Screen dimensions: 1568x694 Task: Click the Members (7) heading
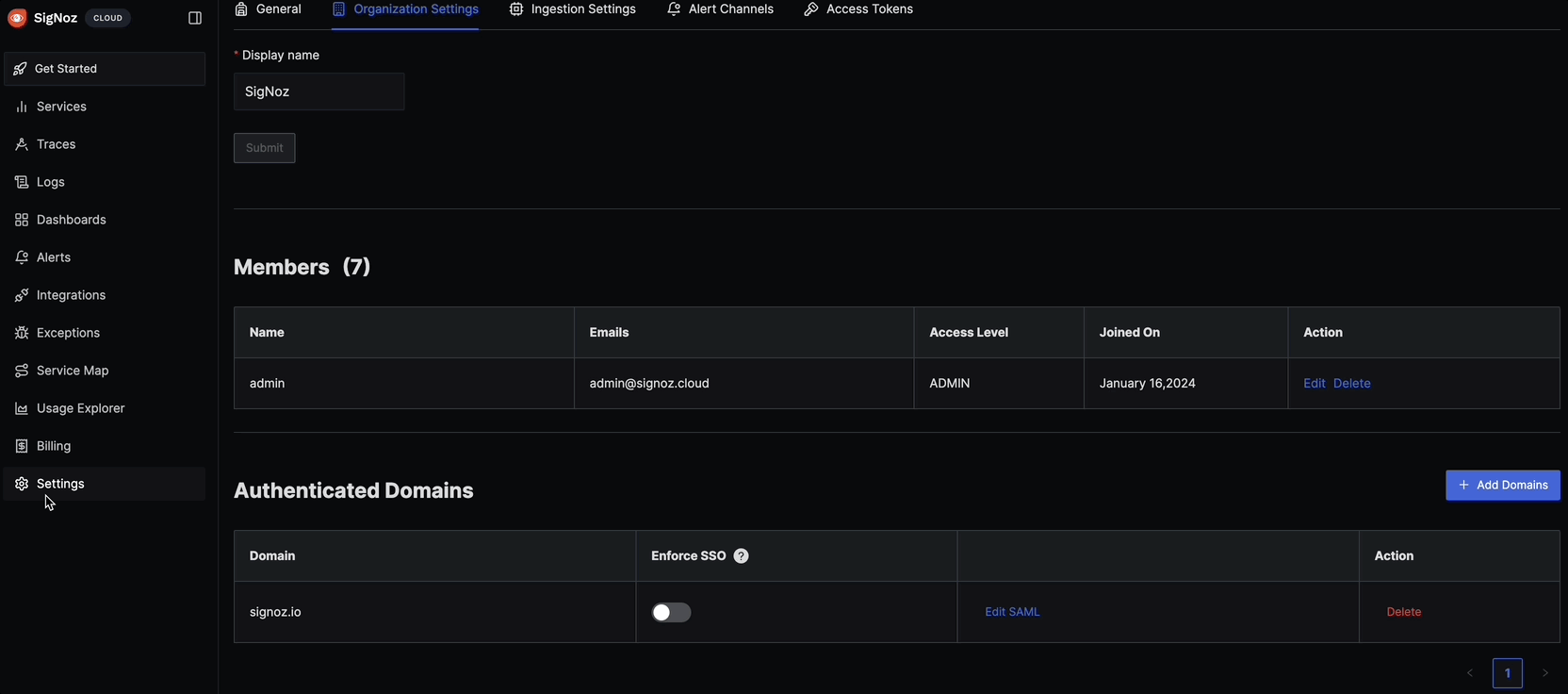[x=302, y=267]
